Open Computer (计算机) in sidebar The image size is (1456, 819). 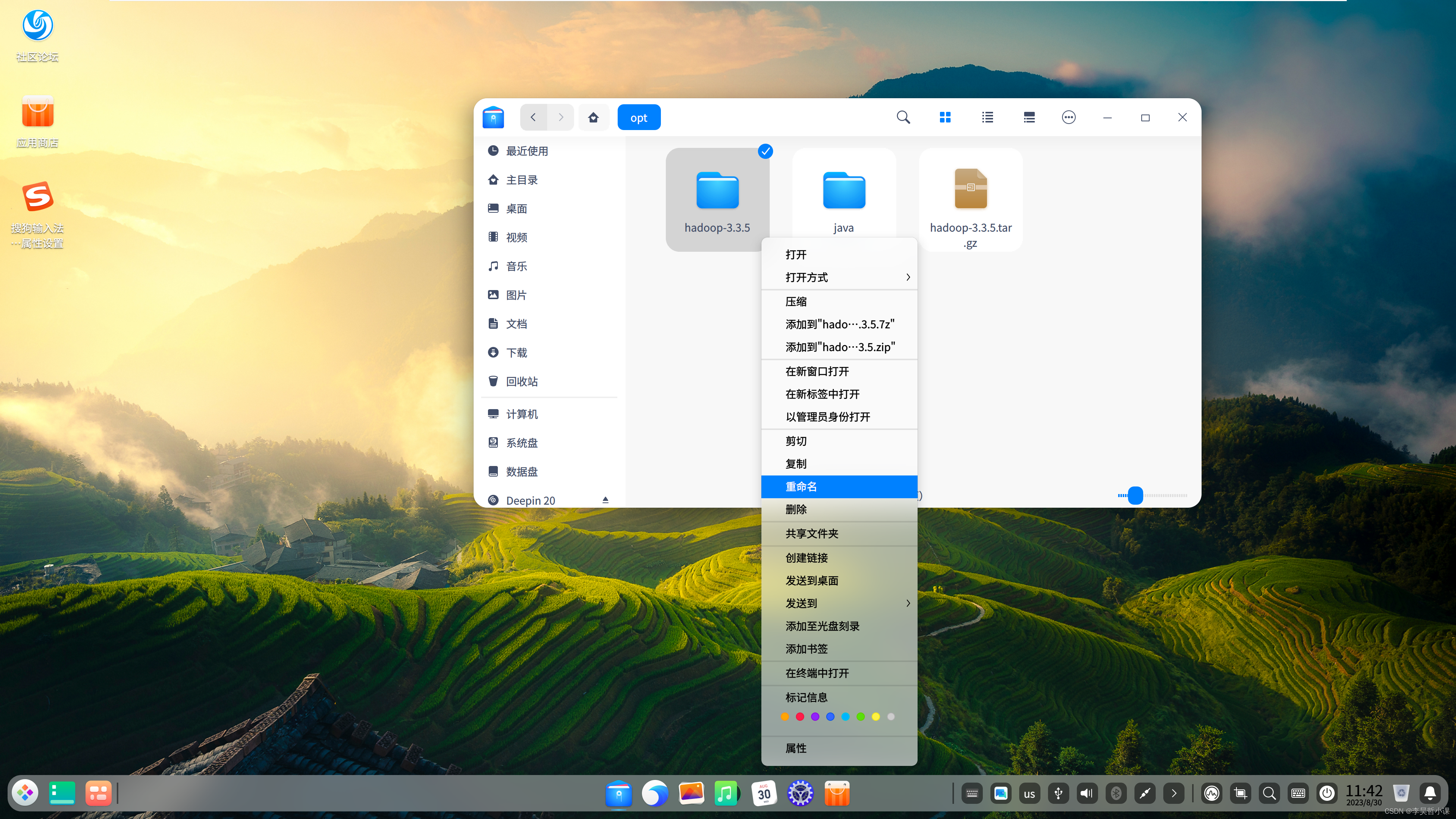click(x=549, y=414)
